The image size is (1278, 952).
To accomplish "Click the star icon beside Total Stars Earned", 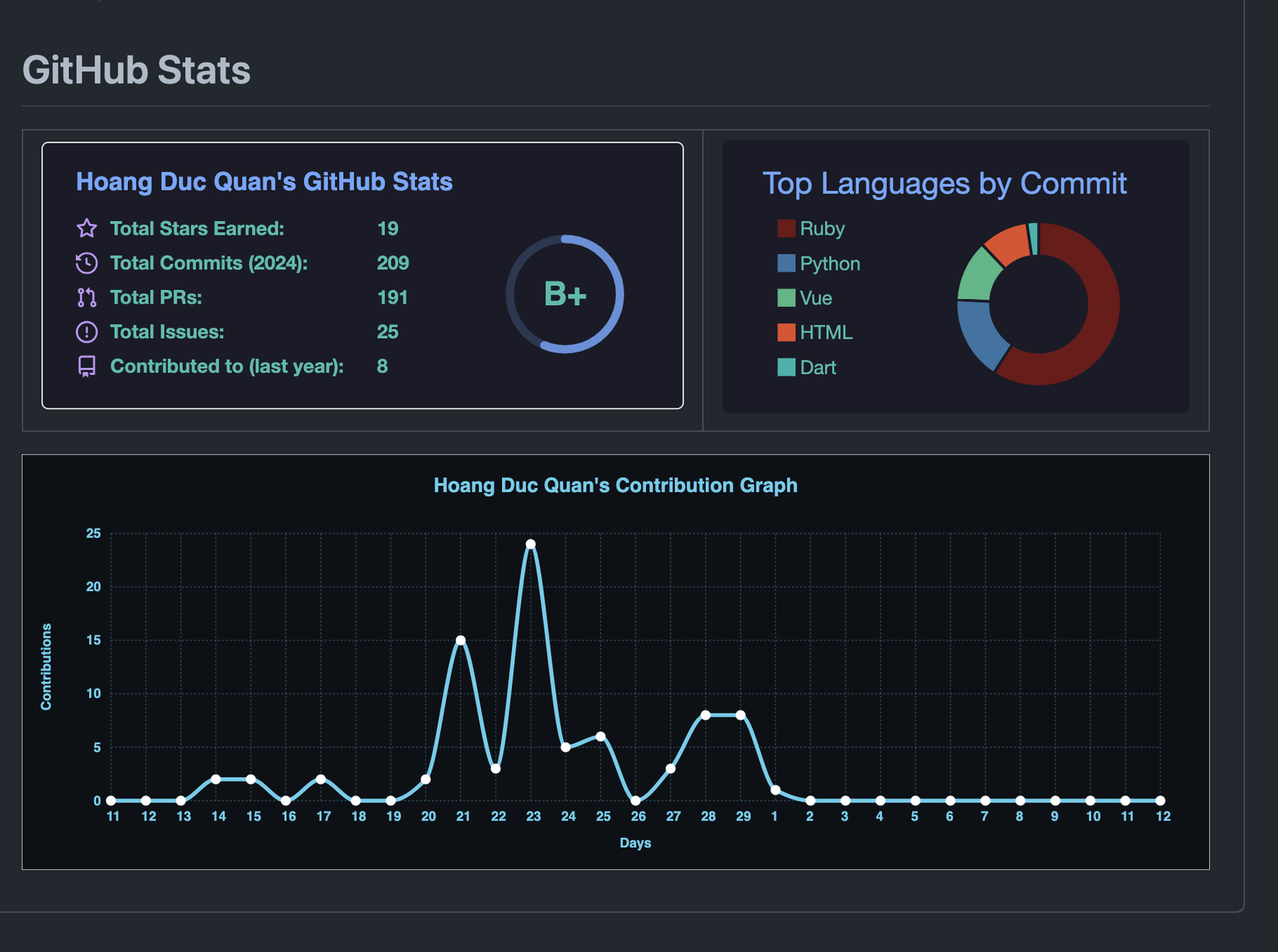I will [x=87, y=229].
